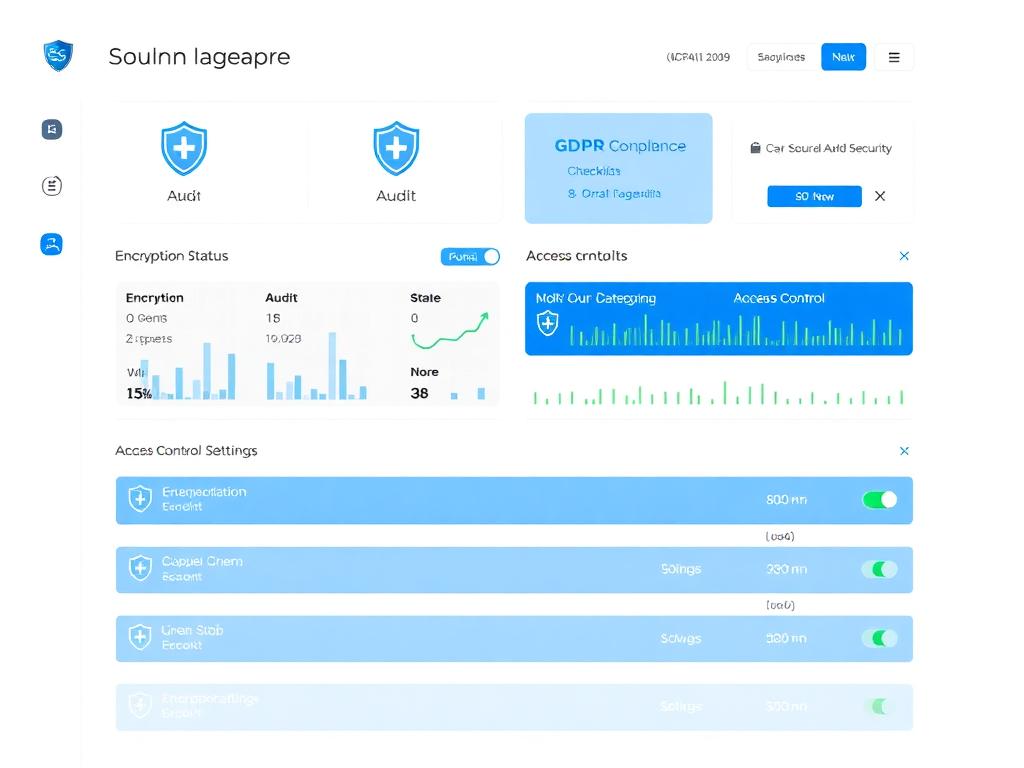Open the hamburger menu in the top-right corner
Image resolution: width=1024 pixels, height=768 pixels.
click(x=894, y=57)
